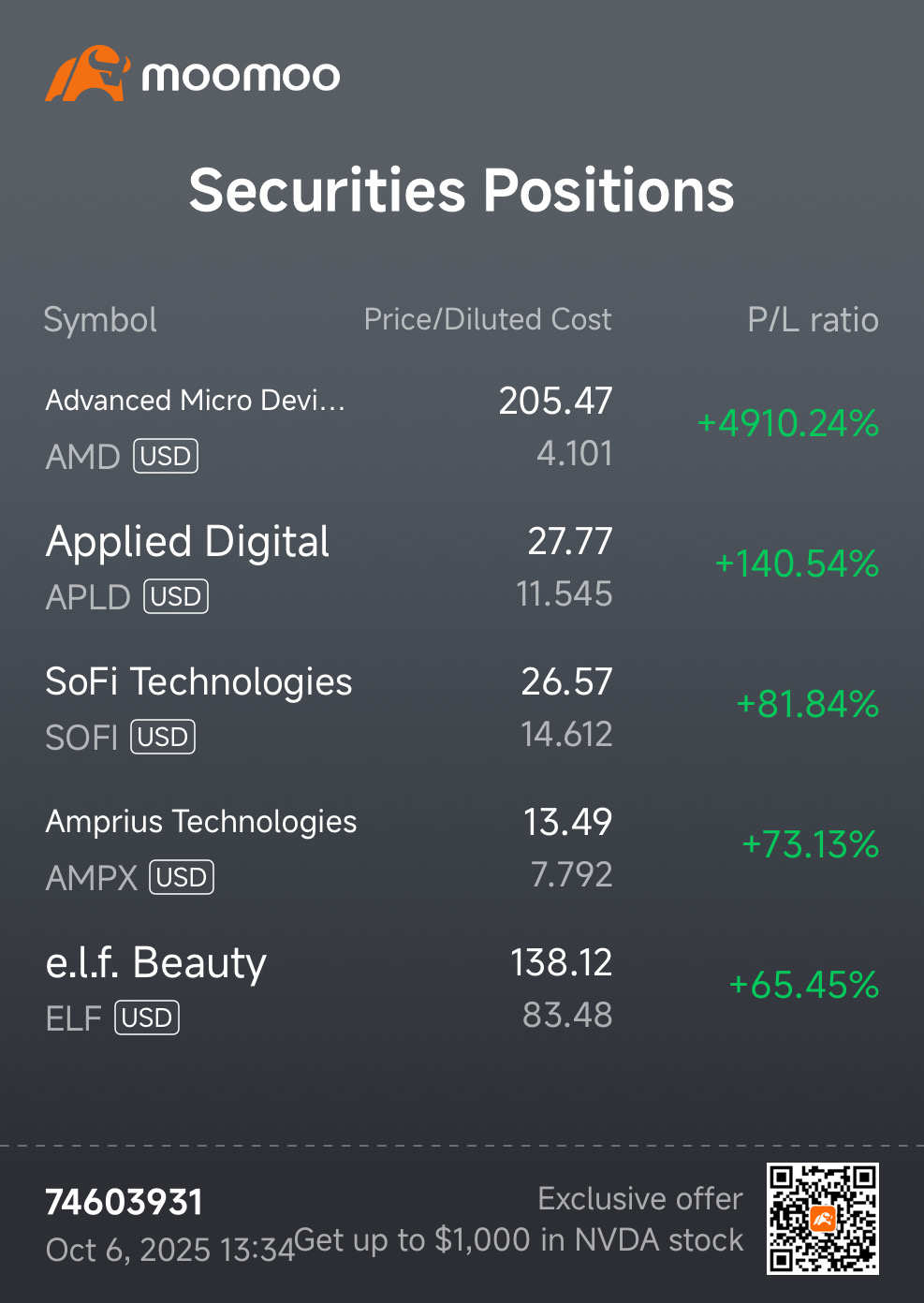Click the Securities Positions title
This screenshot has width=924, height=1303.
pos(462,191)
